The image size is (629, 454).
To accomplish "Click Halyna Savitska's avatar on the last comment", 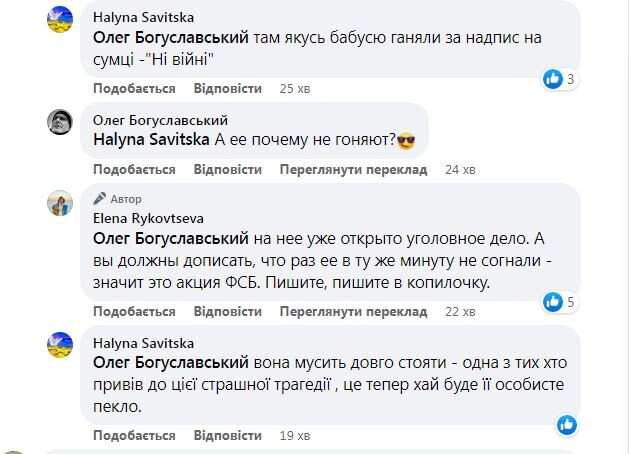I will (x=61, y=345).
